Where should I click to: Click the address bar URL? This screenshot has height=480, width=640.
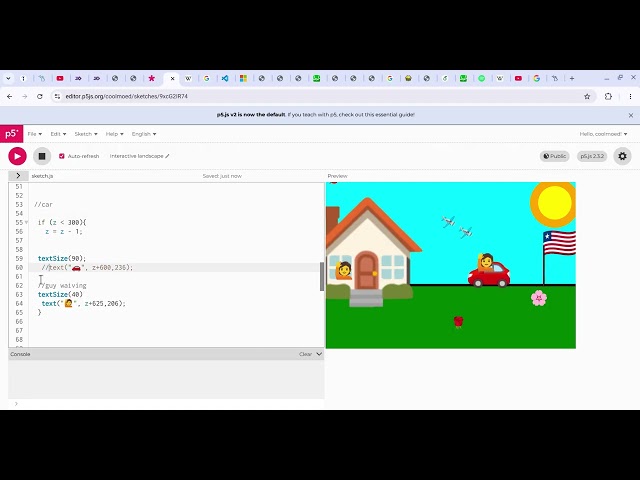127,96
